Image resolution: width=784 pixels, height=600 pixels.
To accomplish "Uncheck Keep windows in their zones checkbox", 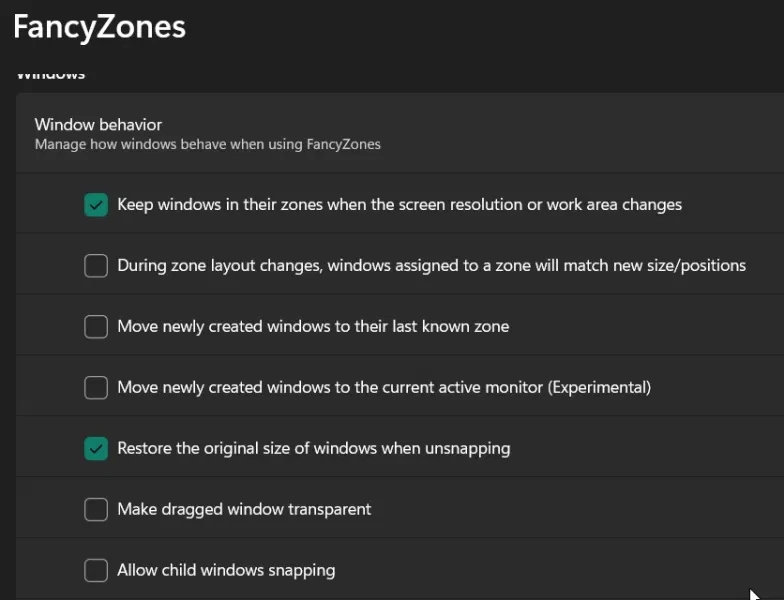I will coord(96,205).
